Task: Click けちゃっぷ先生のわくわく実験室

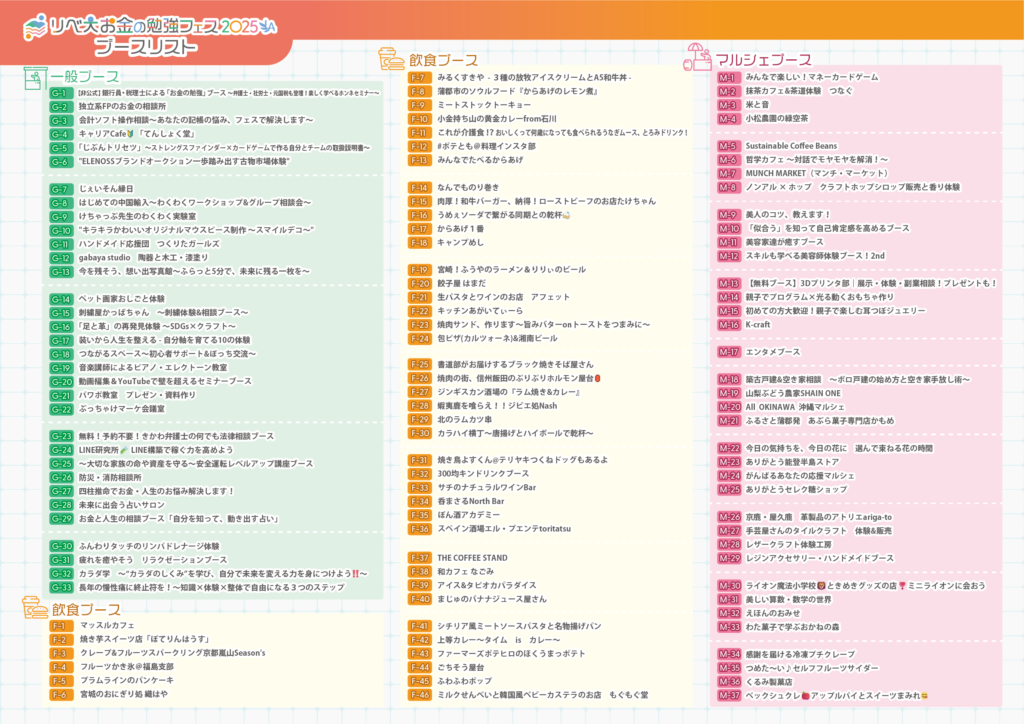Action: [123, 216]
